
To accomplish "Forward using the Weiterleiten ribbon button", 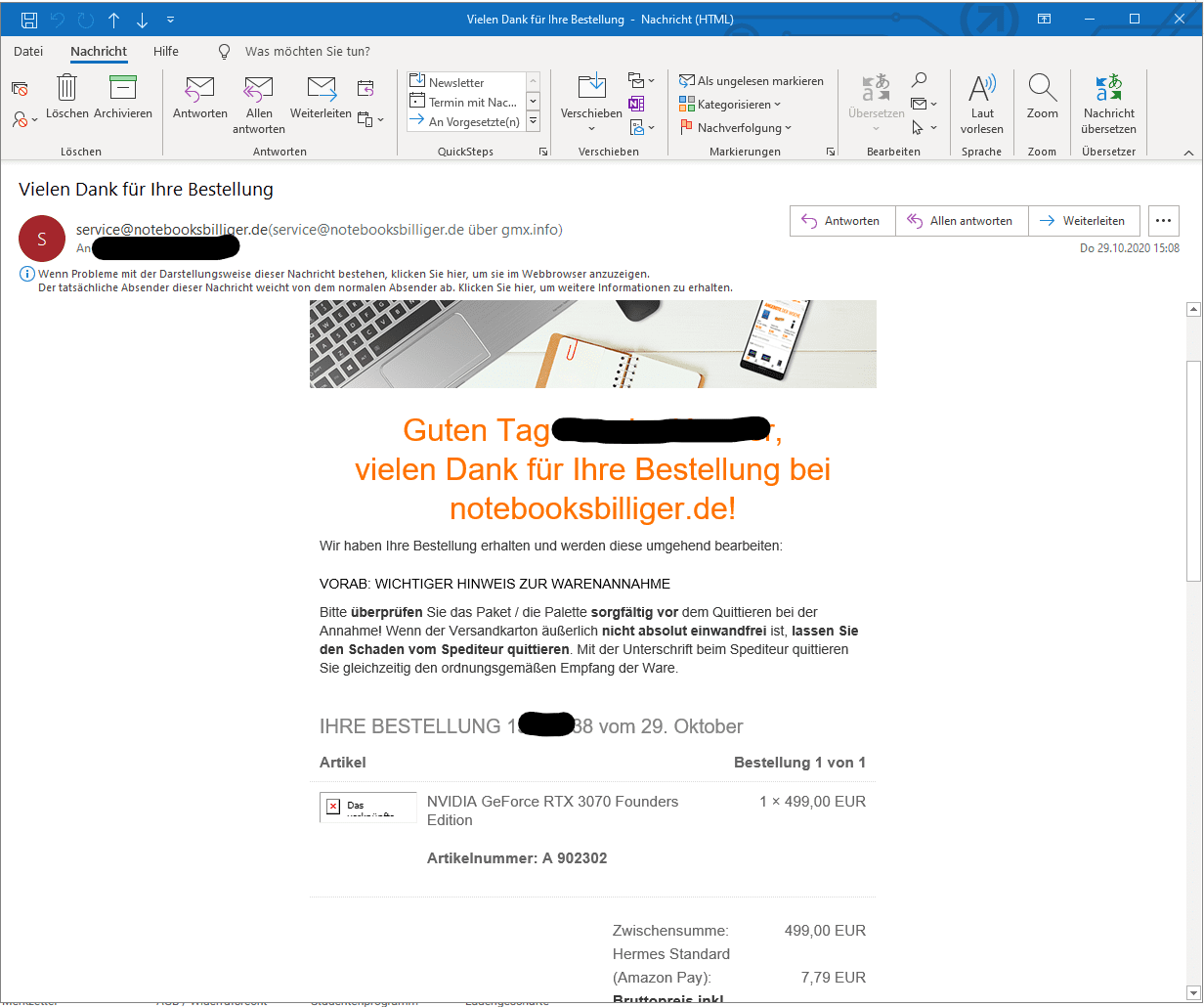I will tap(321, 97).
